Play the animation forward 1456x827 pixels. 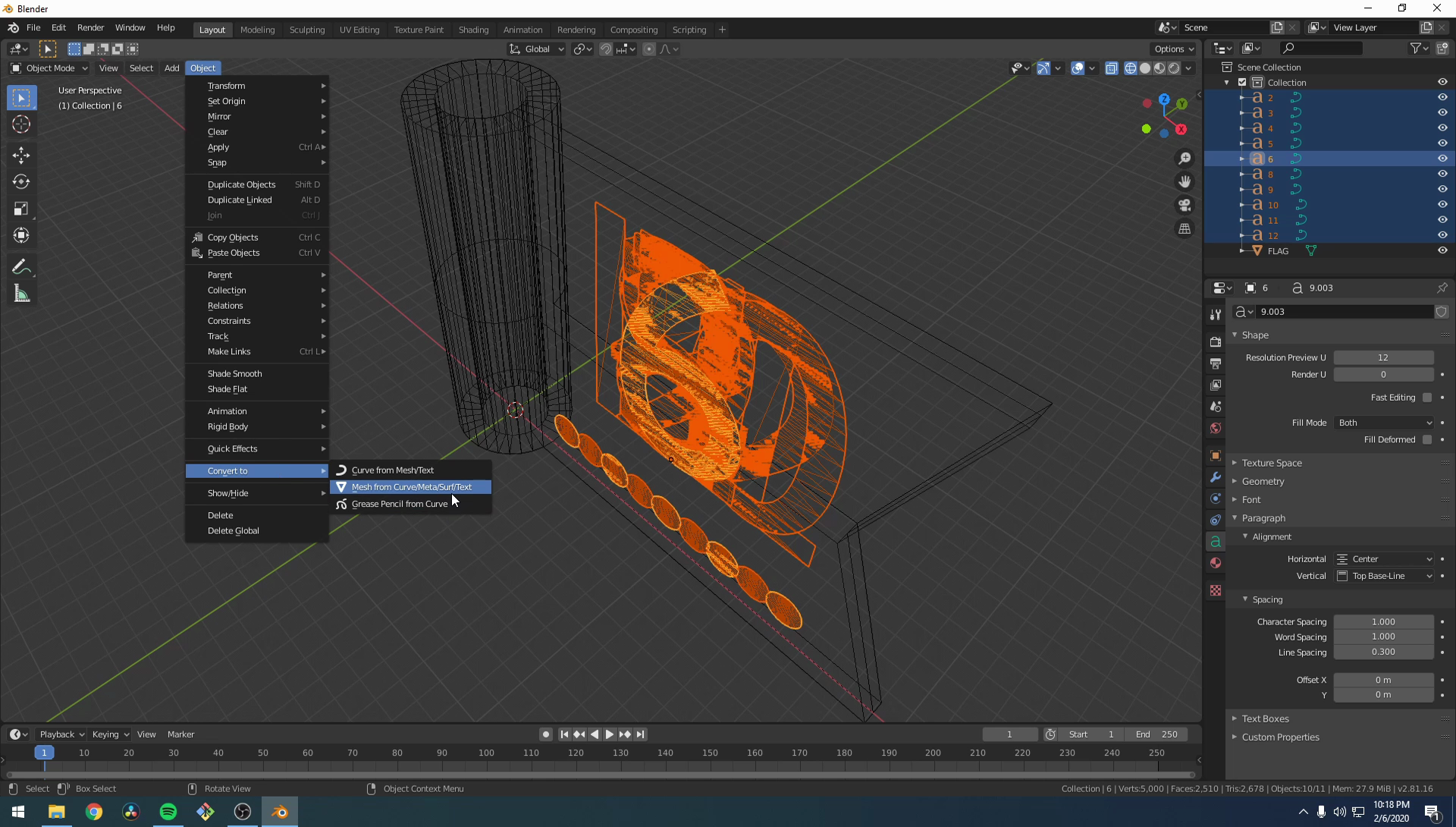point(610,734)
